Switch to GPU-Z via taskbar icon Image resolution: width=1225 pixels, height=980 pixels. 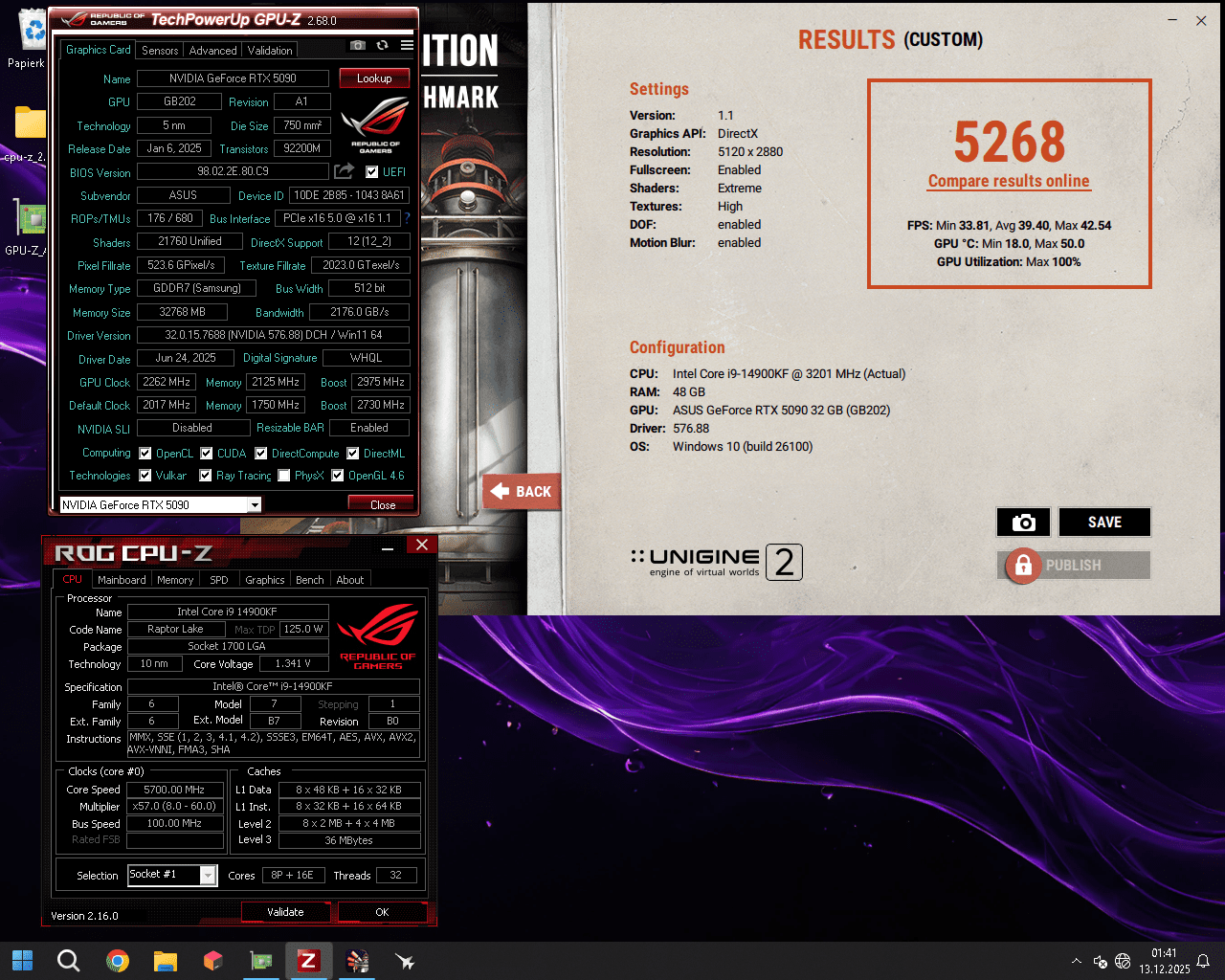tap(260, 960)
